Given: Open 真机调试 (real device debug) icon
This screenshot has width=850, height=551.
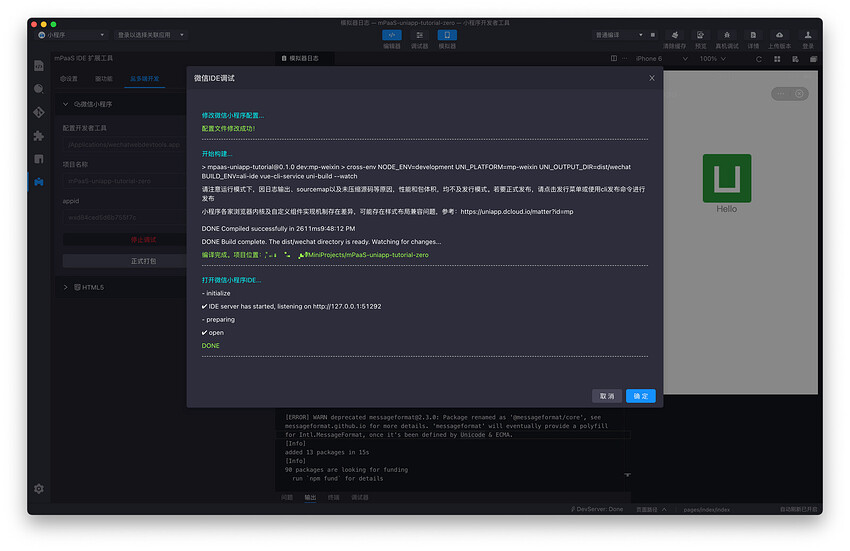Looking at the screenshot, I should point(728,35).
